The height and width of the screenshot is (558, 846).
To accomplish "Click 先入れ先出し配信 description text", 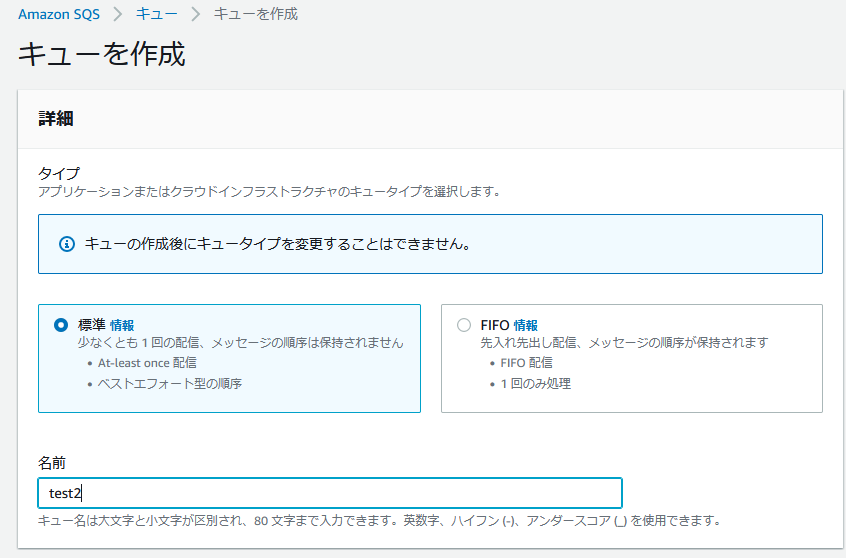I will point(624,343).
